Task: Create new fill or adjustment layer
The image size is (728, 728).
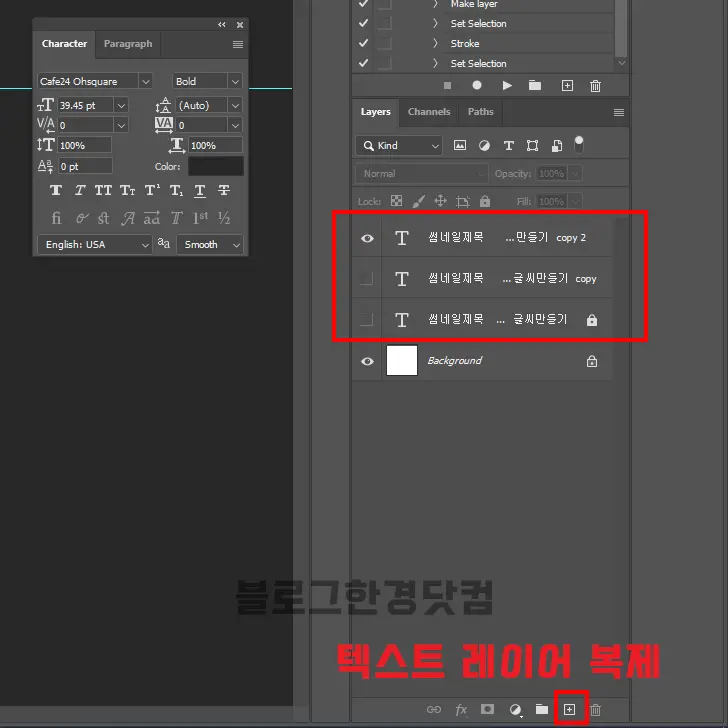Action: (x=515, y=710)
